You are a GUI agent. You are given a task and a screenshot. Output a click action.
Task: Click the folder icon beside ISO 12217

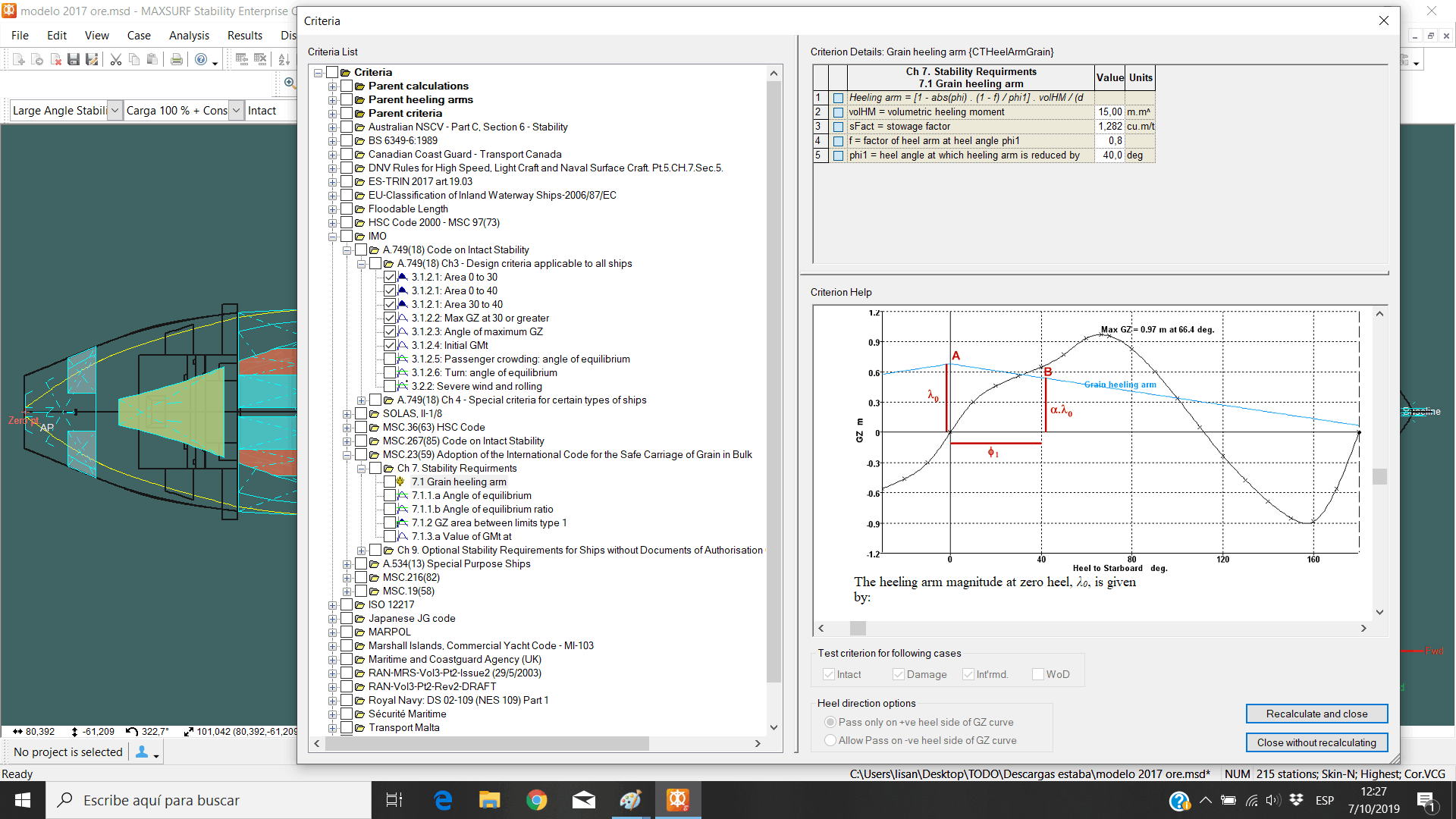tap(360, 604)
